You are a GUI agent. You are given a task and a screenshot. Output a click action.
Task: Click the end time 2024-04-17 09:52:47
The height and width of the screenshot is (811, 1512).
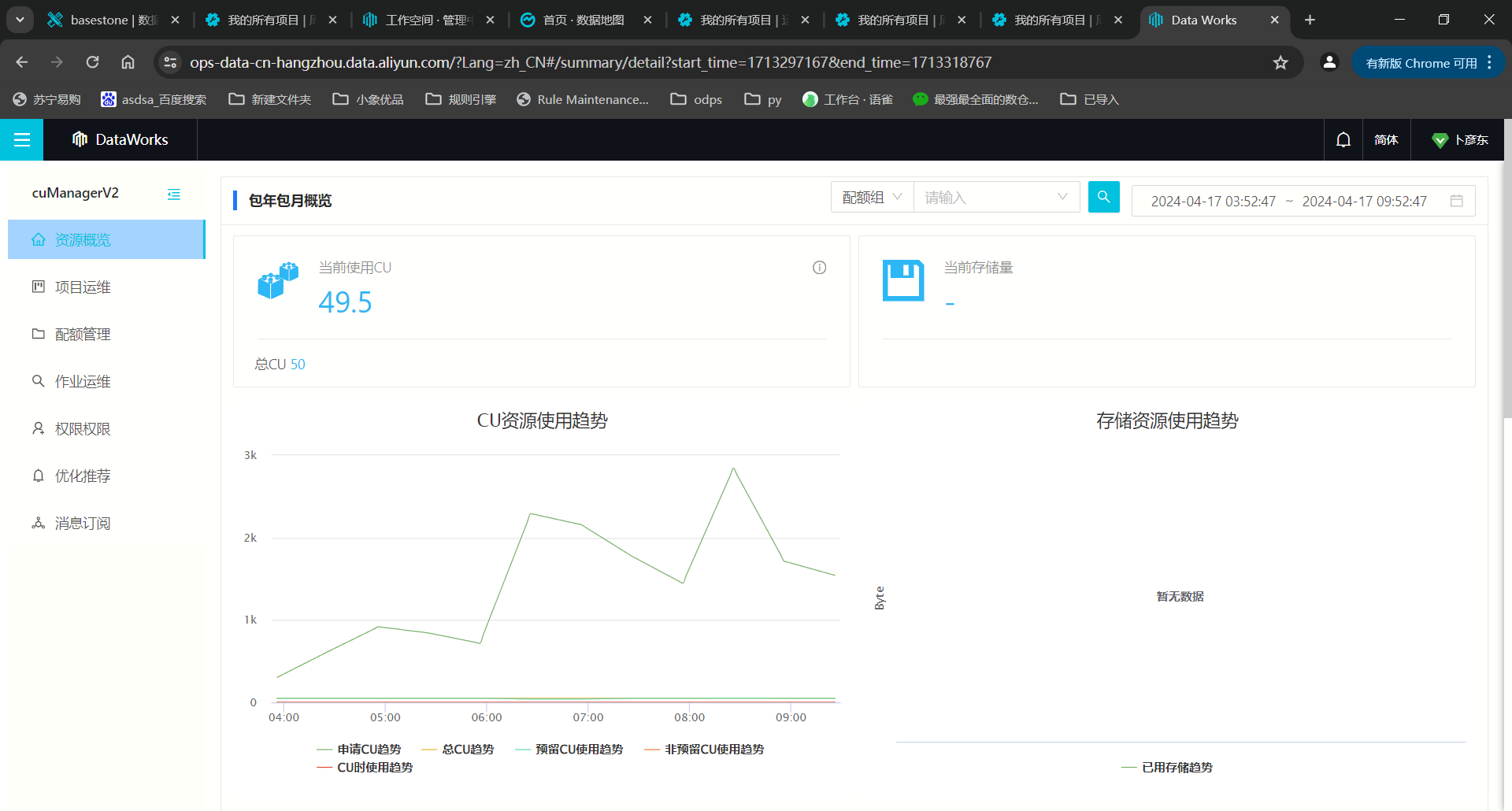pos(1364,201)
